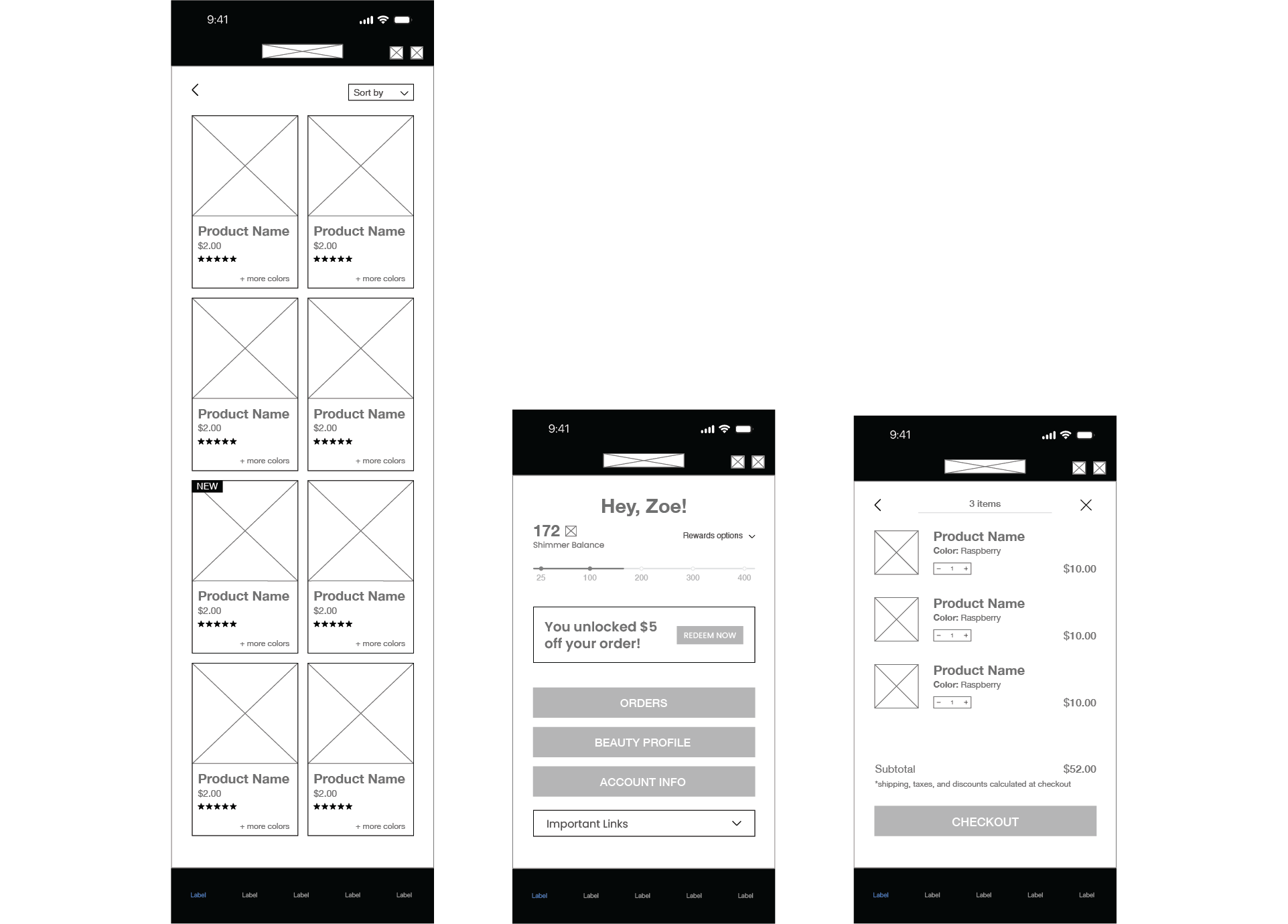
Task: Click the CHECKOUT button
Action: (x=984, y=821)
